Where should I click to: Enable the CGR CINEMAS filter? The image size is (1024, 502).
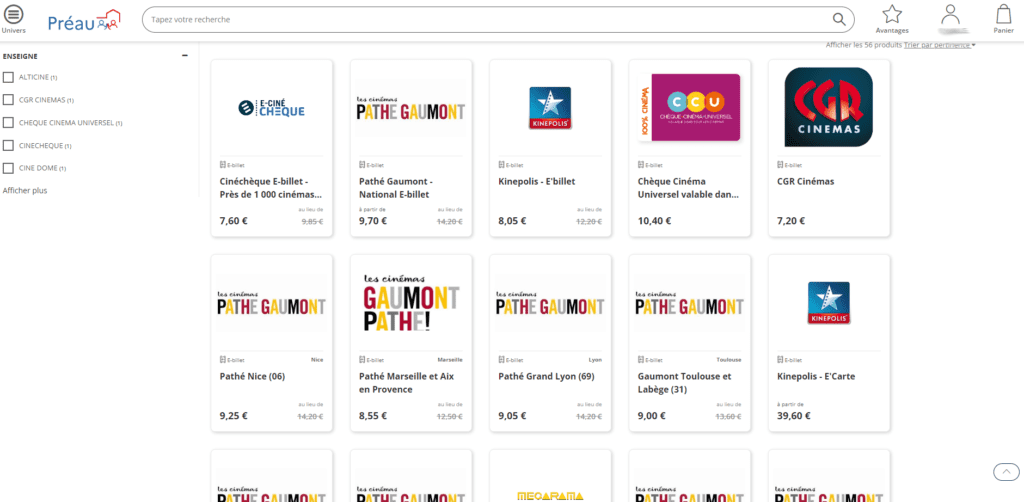click(8, 100)
